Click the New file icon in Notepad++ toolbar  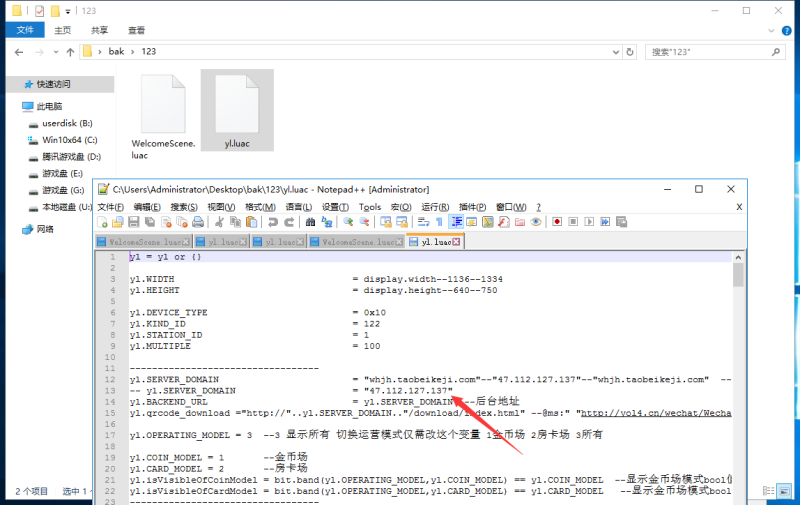[103, 222]
